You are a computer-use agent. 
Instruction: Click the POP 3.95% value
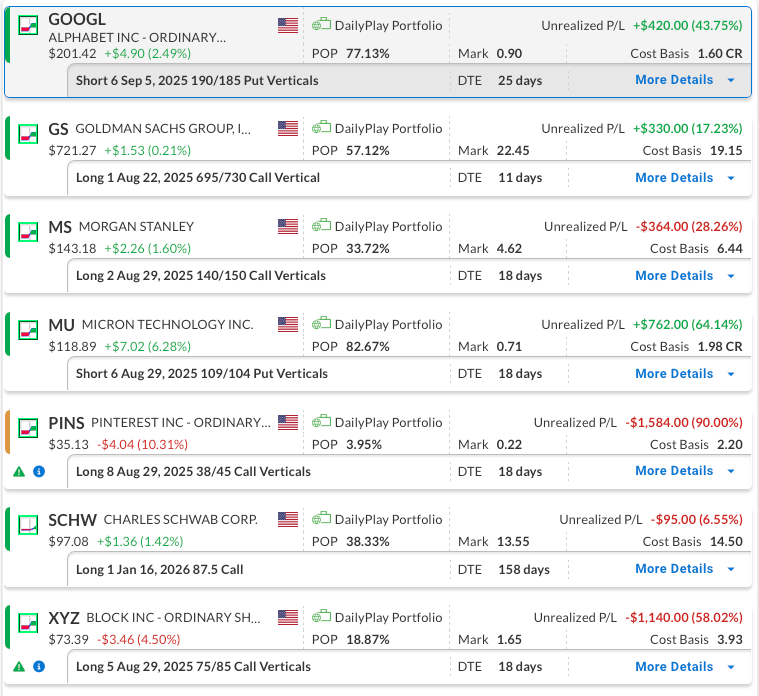(364, 444)
